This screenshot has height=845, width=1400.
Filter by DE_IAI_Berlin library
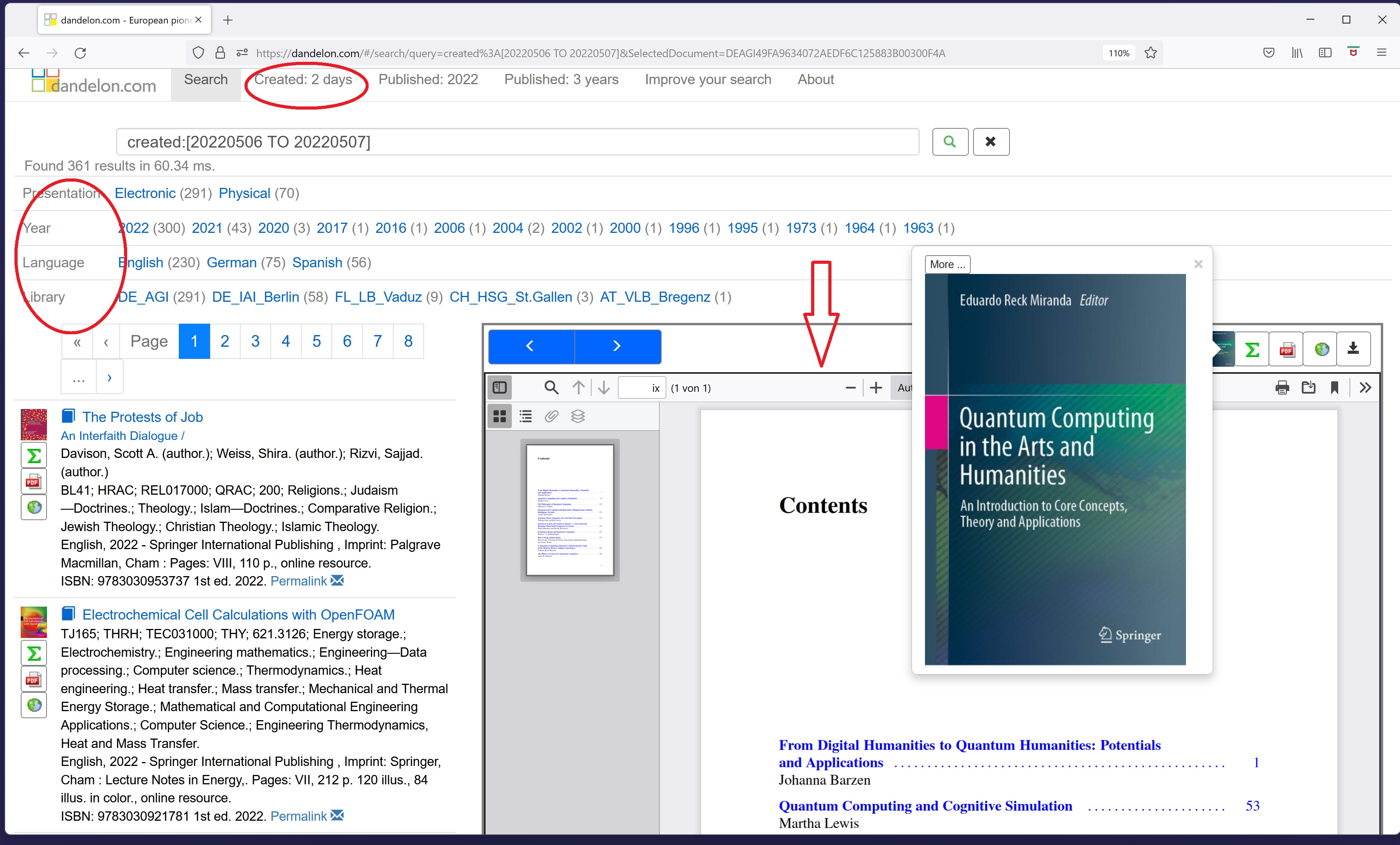[256, 297]
